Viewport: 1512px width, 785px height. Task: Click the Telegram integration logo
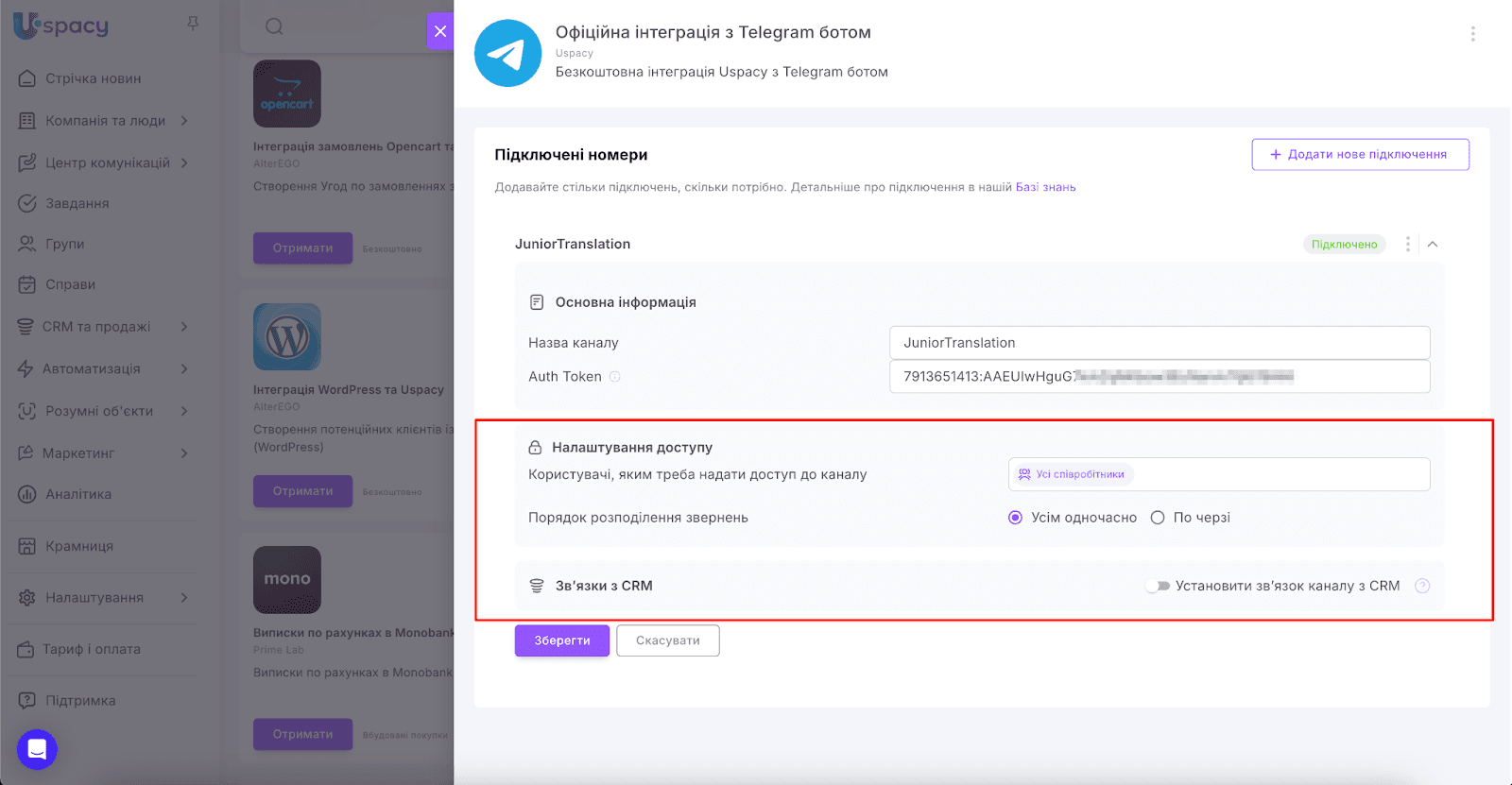click(x=508, y=53)
